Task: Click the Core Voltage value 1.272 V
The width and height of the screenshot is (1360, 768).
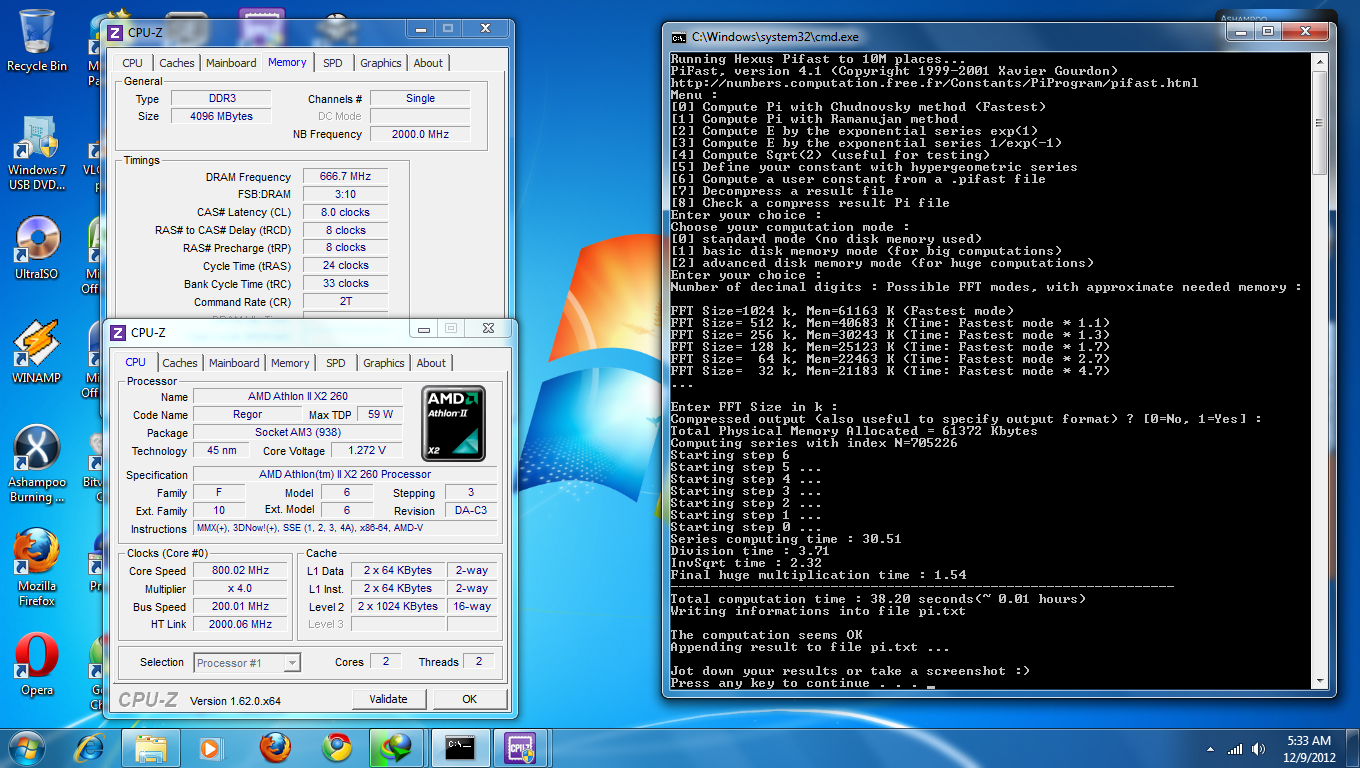Action: coord(366,451)
